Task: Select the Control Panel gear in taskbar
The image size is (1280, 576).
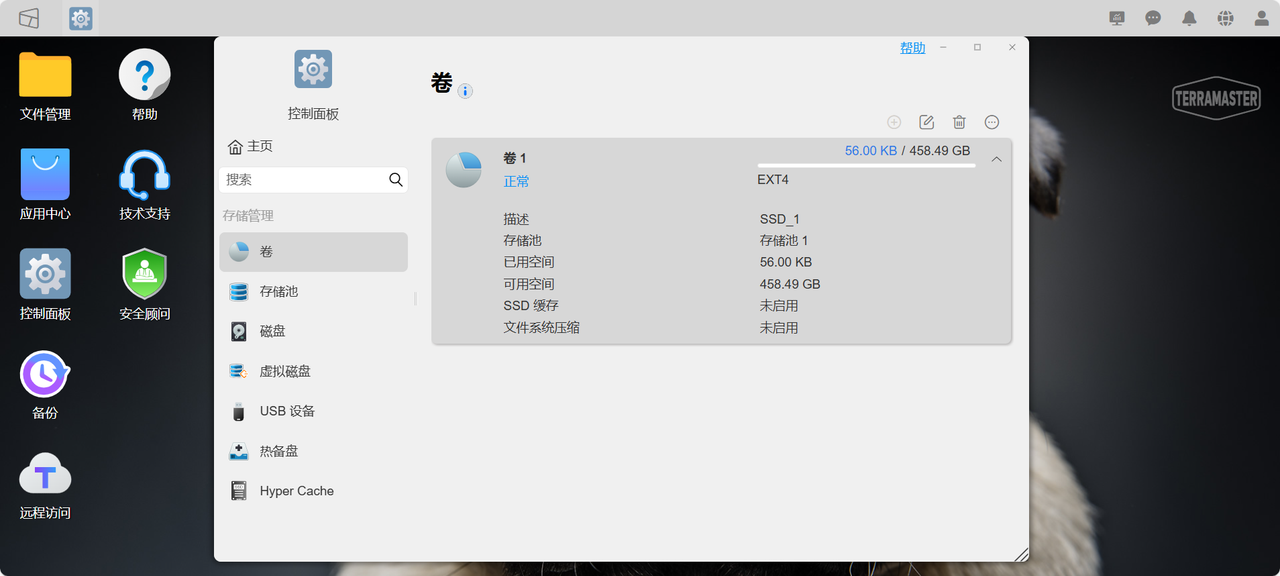Action: (81, 18)
